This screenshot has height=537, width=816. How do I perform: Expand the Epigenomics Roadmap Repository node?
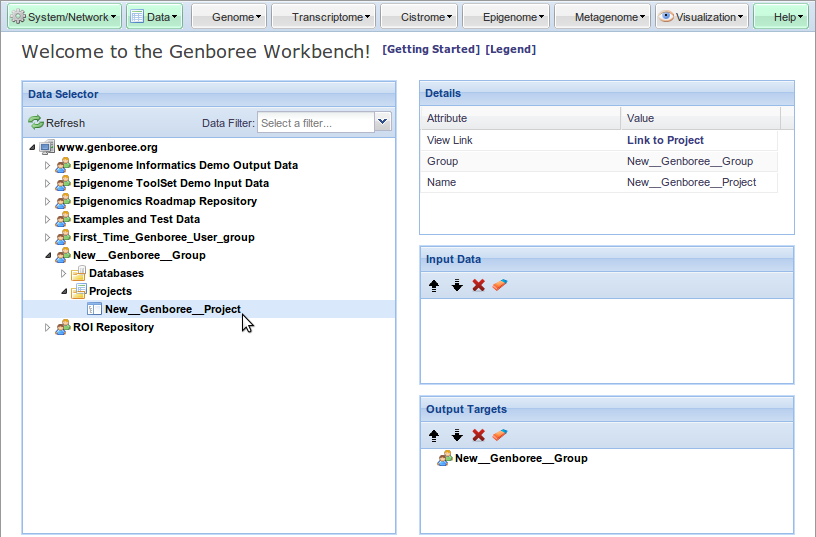(47, 201)
